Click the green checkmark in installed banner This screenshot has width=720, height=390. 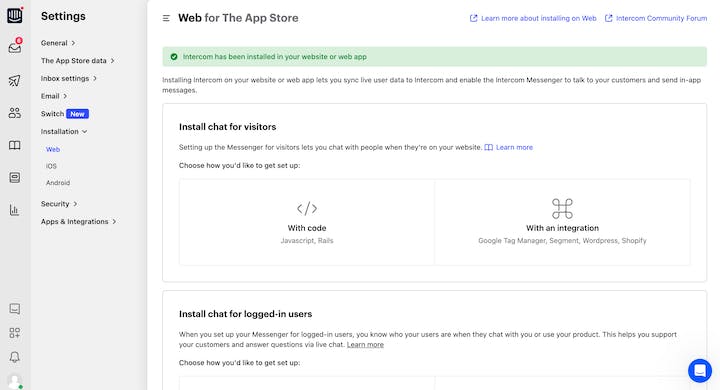(174, 57)
